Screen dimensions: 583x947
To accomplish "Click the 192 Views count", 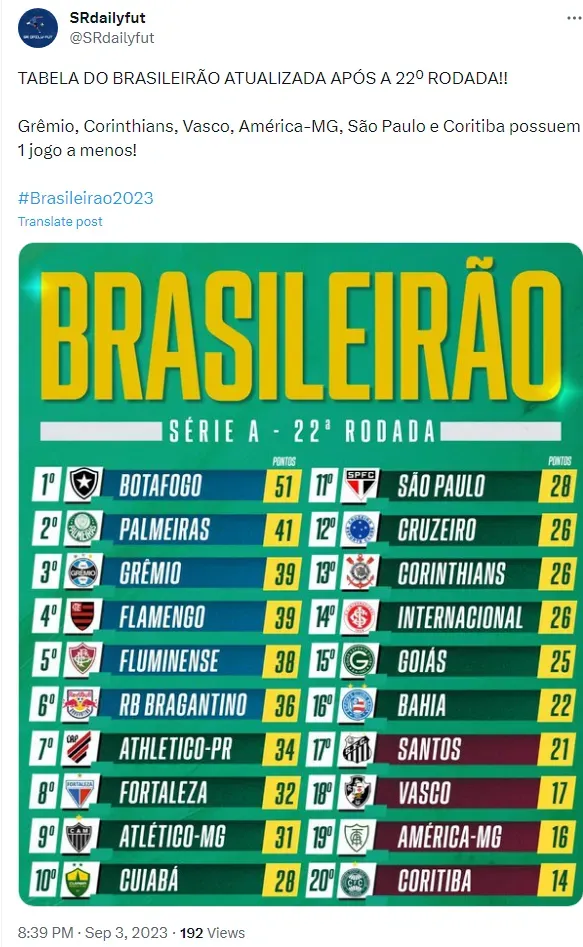I will (212, 933).
